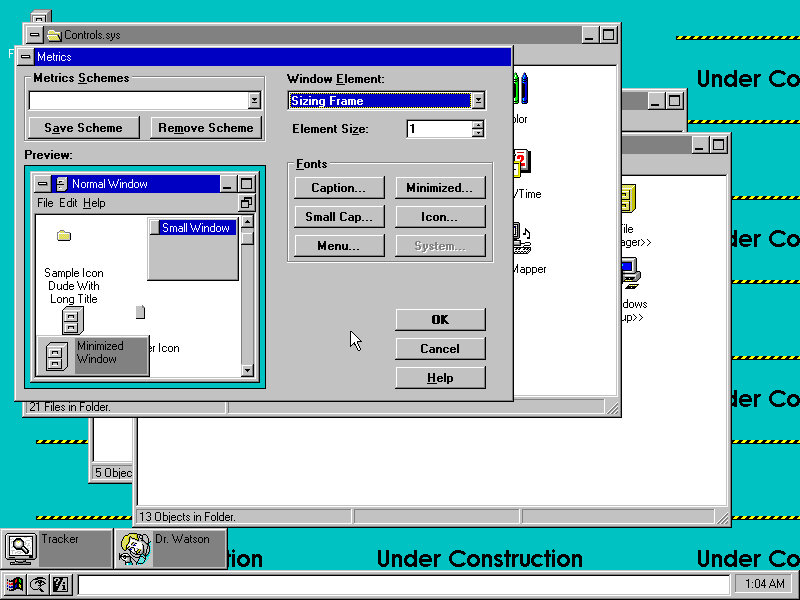This screenshot has height=600, width=800.
Task: Open the Help menu in preview window
Action: tap(94, 203)
